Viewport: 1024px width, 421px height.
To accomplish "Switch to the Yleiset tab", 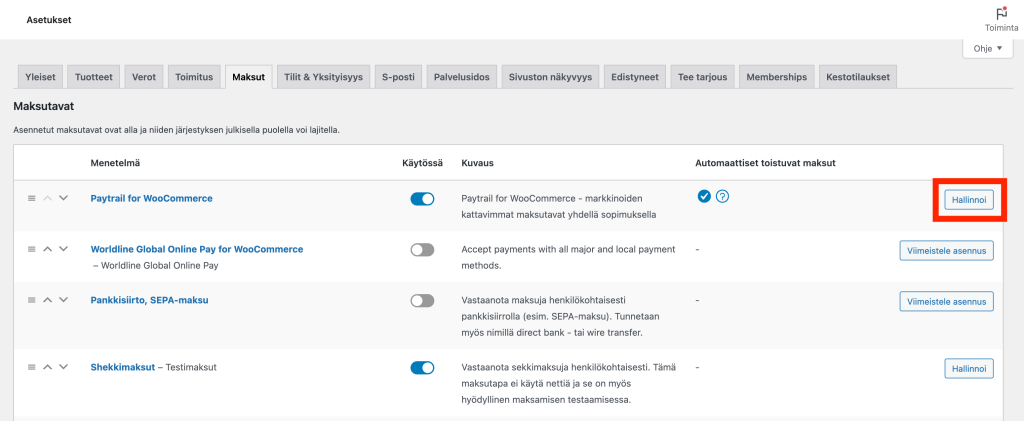I will (x=40, y=77).
